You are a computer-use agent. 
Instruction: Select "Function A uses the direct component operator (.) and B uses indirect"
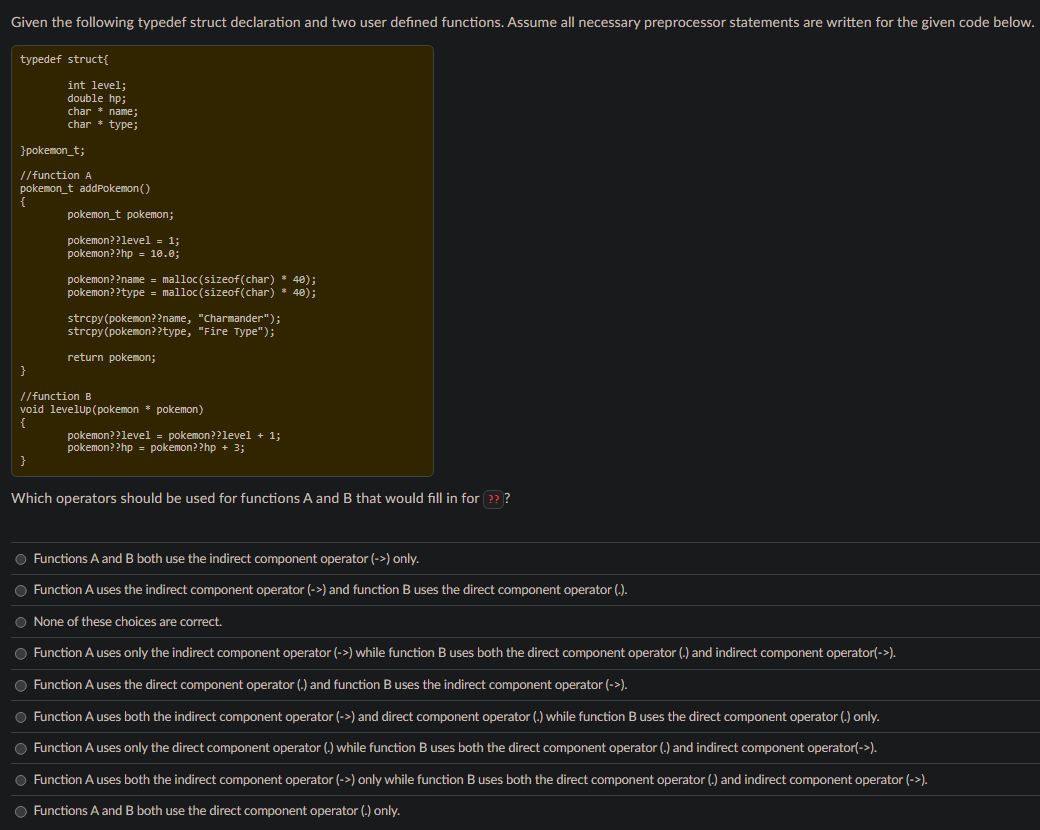coord(21,684)
